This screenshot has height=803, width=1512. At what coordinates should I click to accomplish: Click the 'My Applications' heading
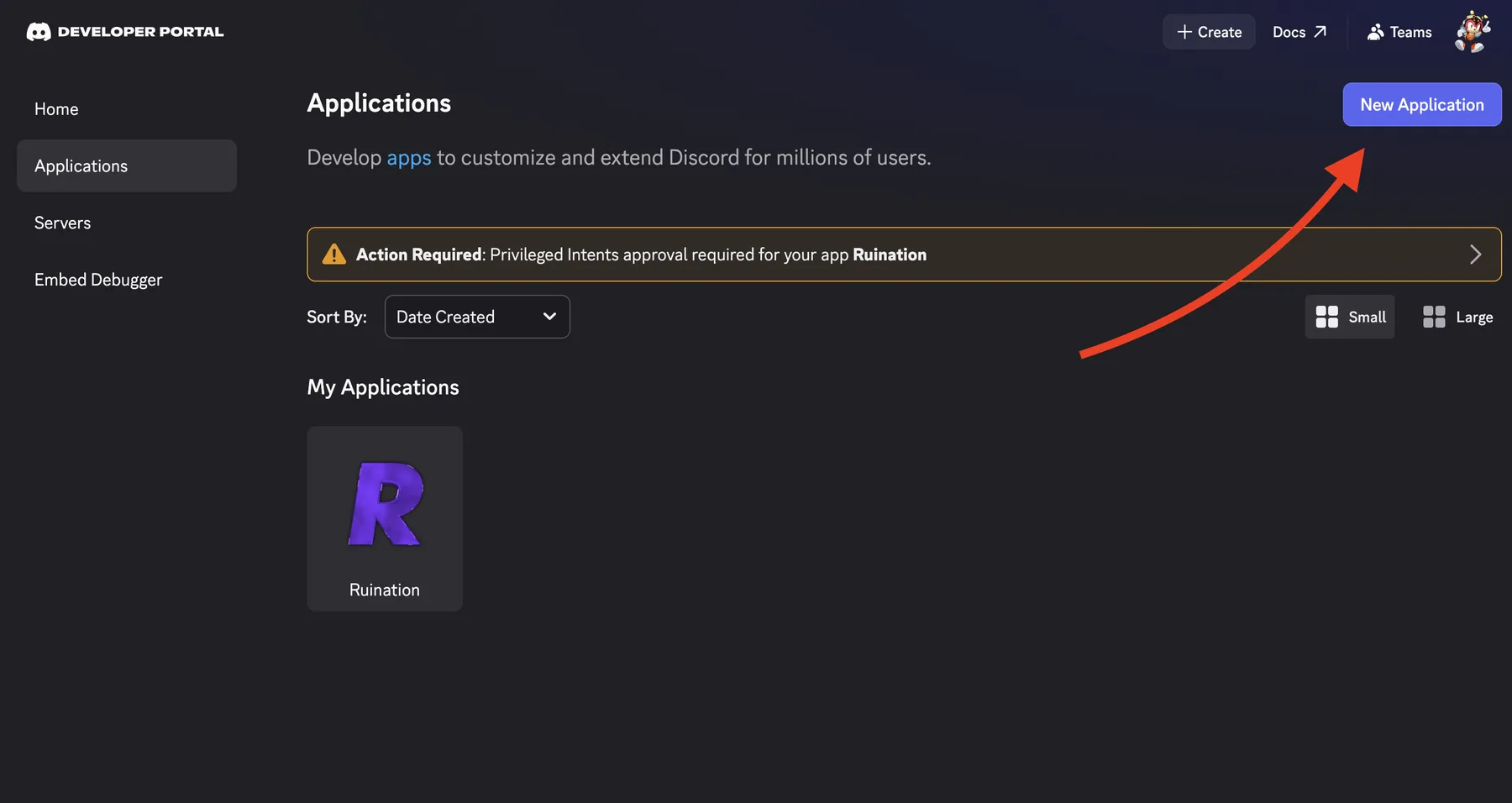tap(383, 387)
